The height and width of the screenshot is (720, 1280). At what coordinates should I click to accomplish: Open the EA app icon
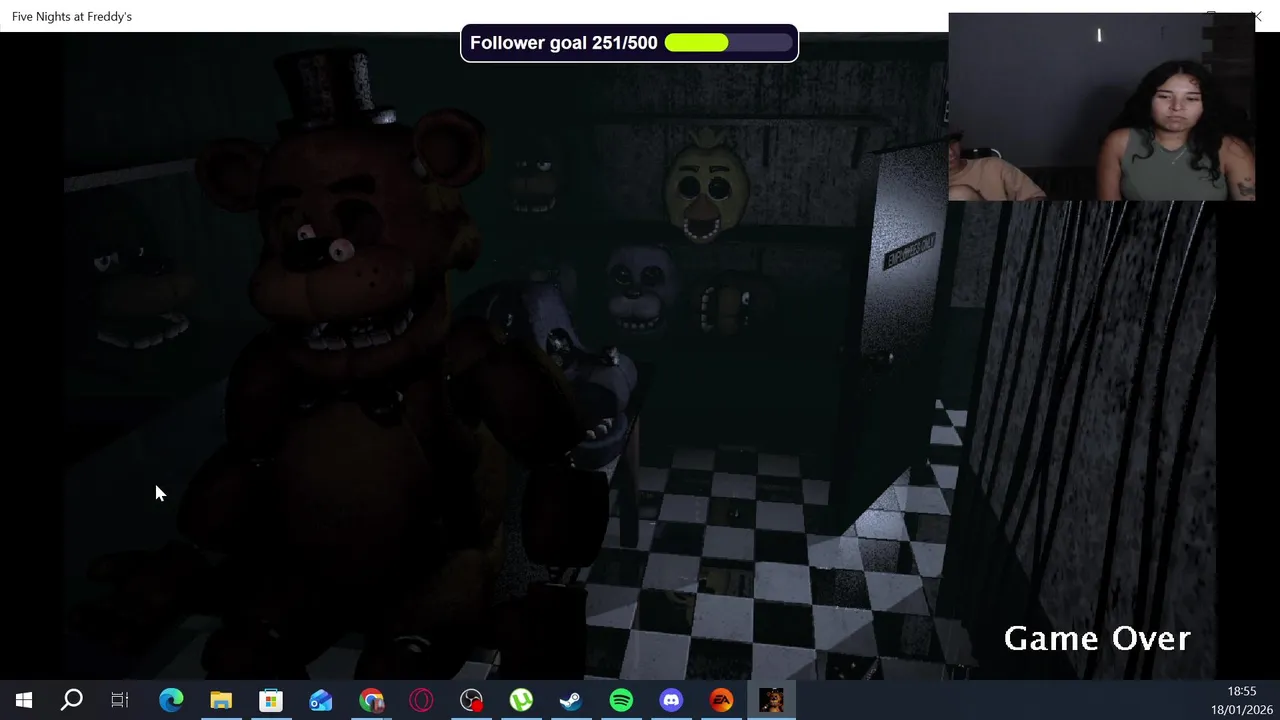[721, 700]
